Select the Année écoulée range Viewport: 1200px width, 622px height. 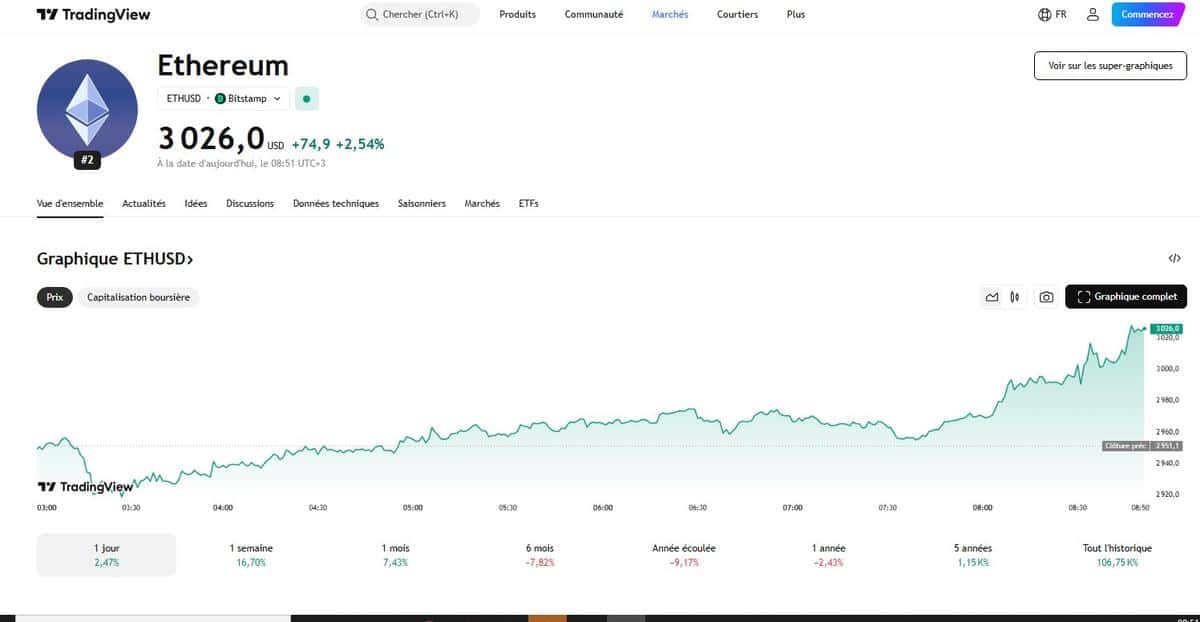(x=684, y=555)
